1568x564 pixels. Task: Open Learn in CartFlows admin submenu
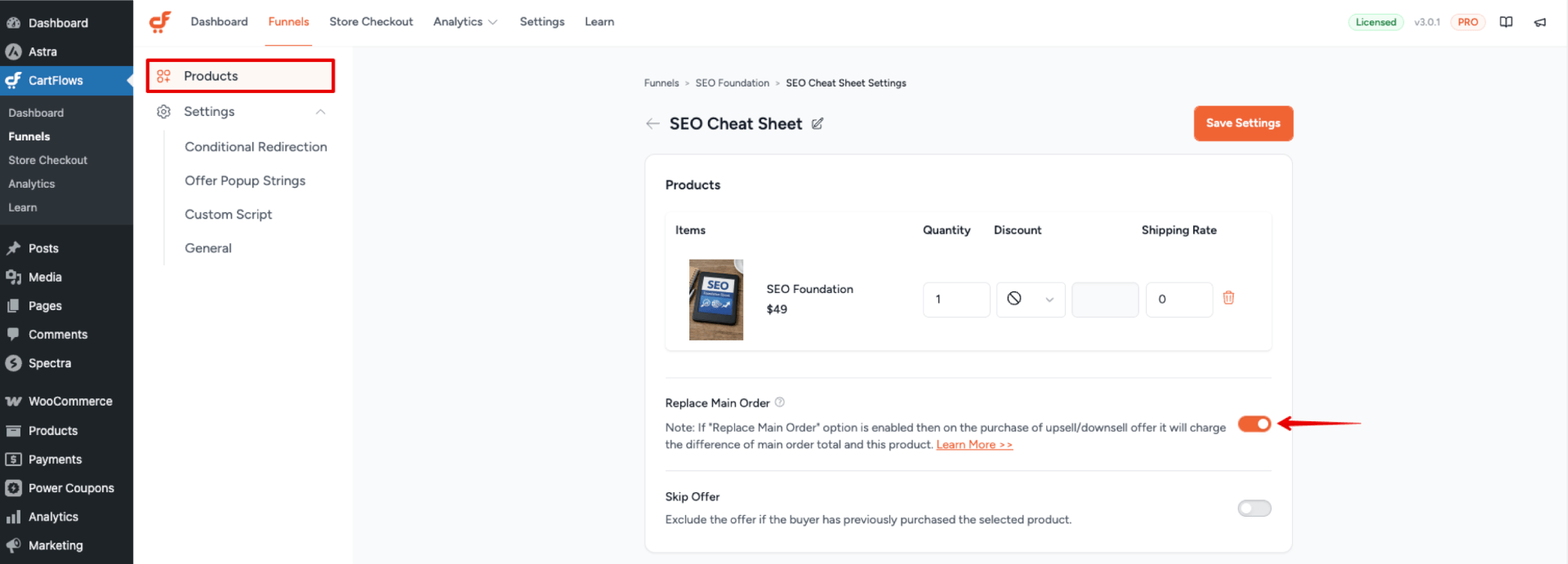coord(23,207)
